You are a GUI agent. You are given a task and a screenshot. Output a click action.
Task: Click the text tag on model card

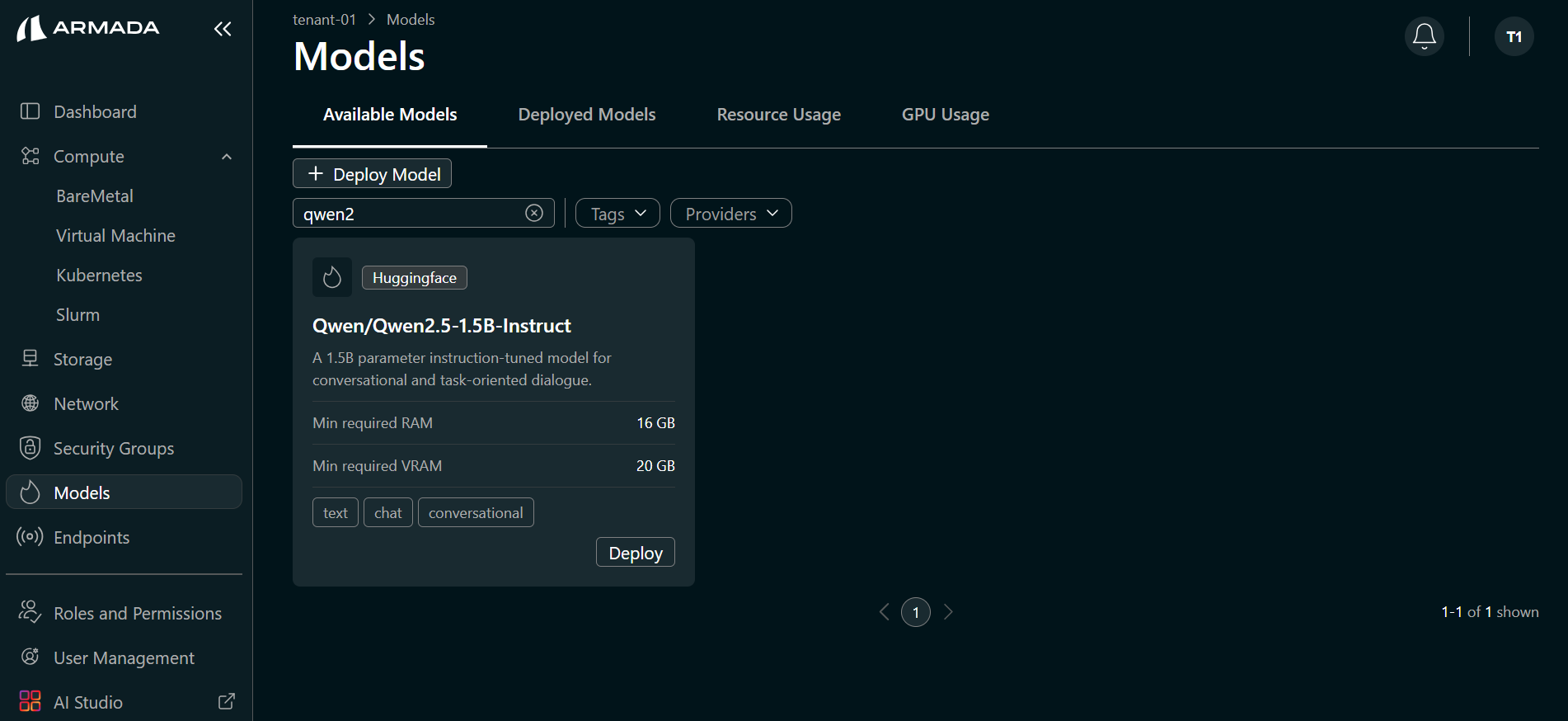(x=336, y=512)
